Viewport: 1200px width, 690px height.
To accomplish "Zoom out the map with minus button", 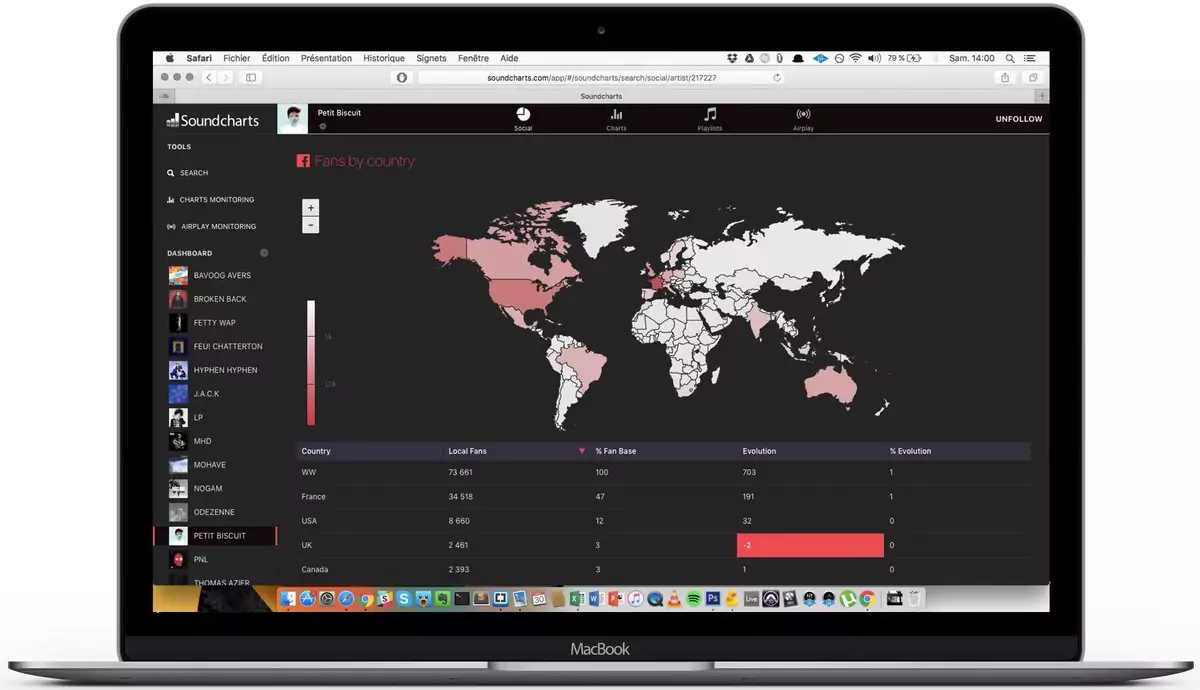I will 311,225.
